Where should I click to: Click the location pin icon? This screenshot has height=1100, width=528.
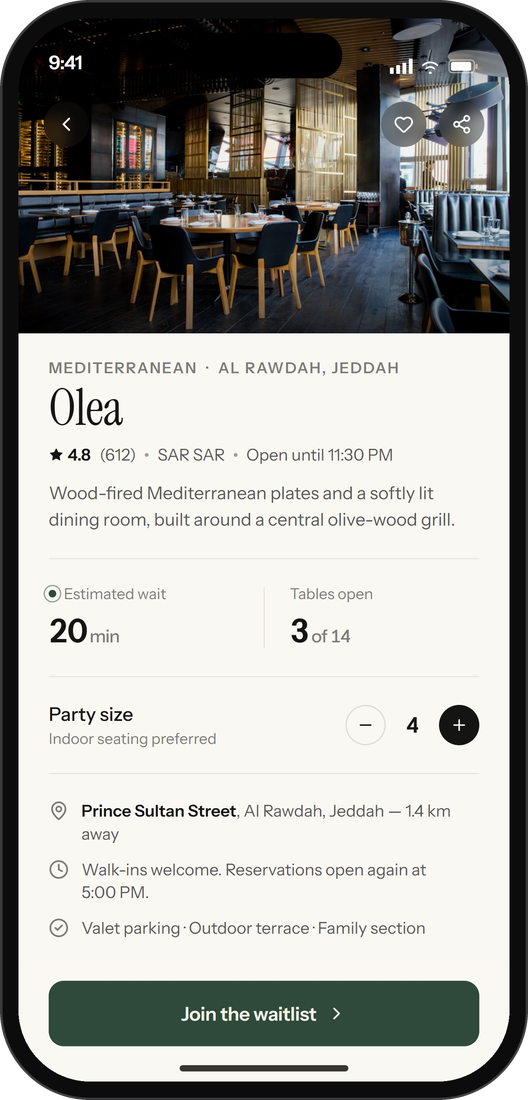click(59, 811)
